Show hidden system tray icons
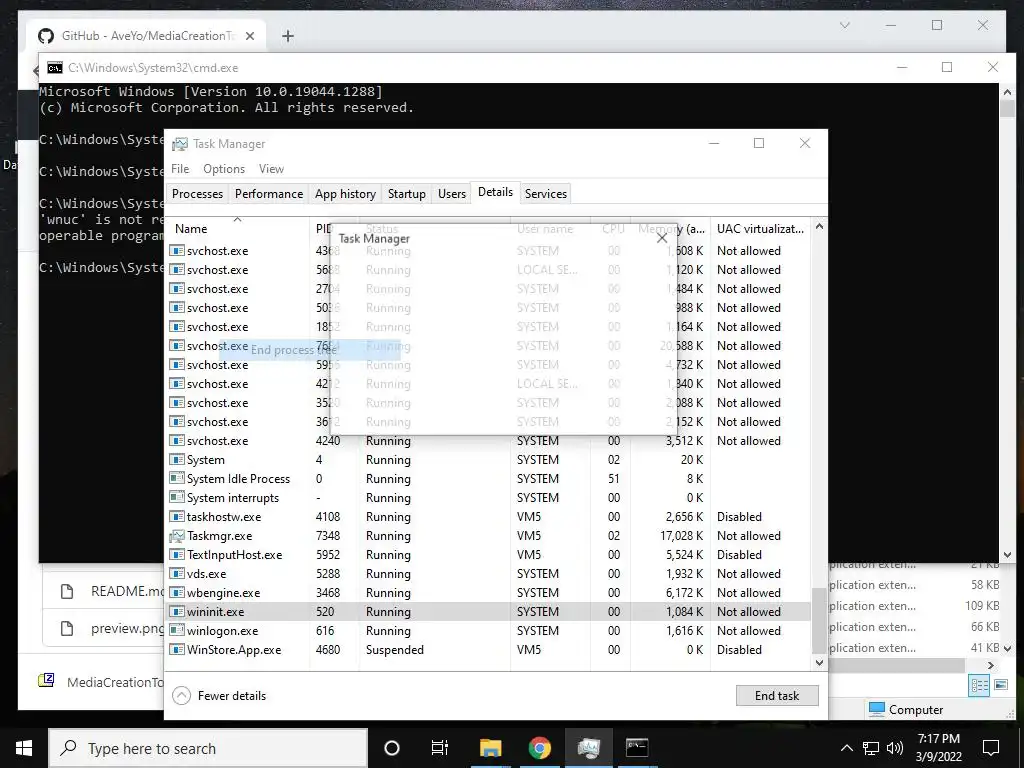The width and height of the screenshot is (1024, 768). click(846, 748)
